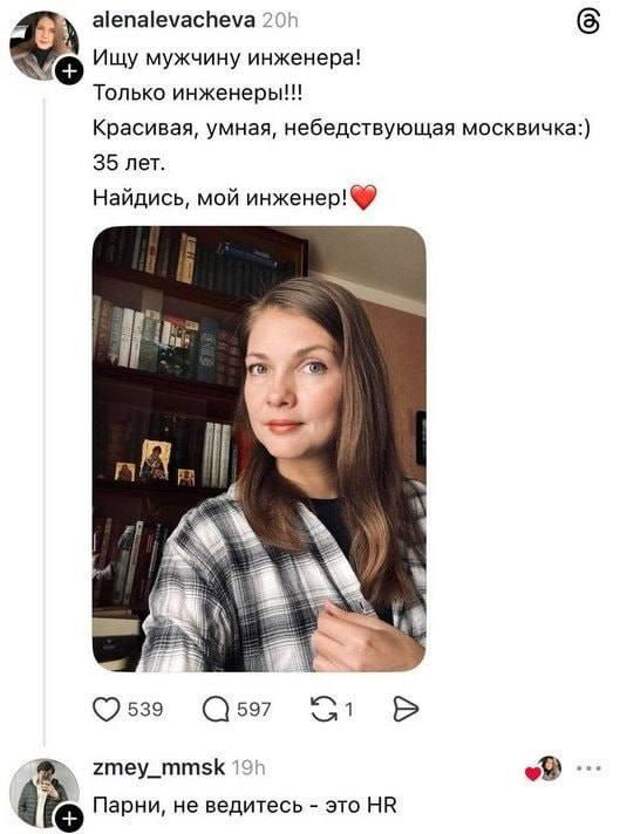Follow alenalevacheva via plus badge on avatar
The width and height of the screenshot is (620, 834).
pyautogui.click(x=70, y=71)
